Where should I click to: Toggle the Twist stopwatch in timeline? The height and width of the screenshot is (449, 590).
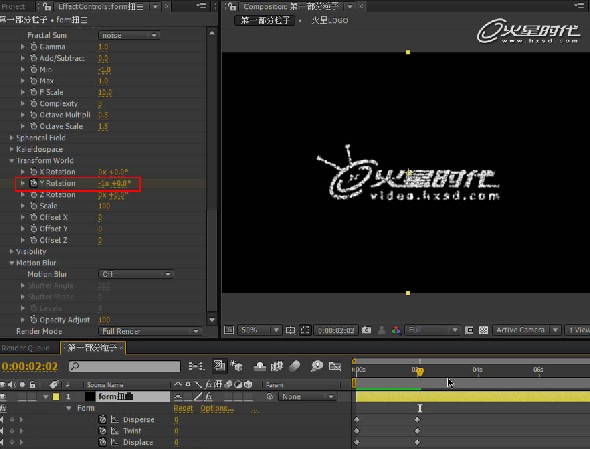pyautogui.click(x=102, y=431)
